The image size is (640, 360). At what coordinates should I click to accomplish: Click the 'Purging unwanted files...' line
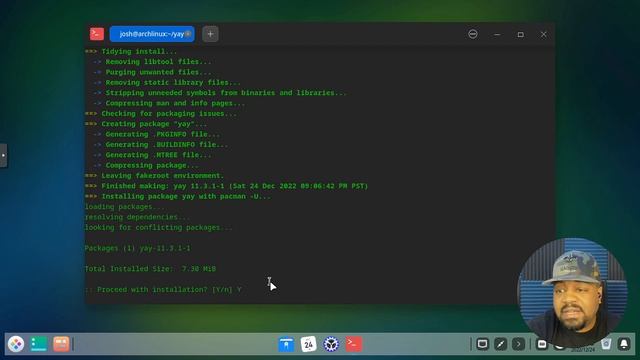point(152,72)
